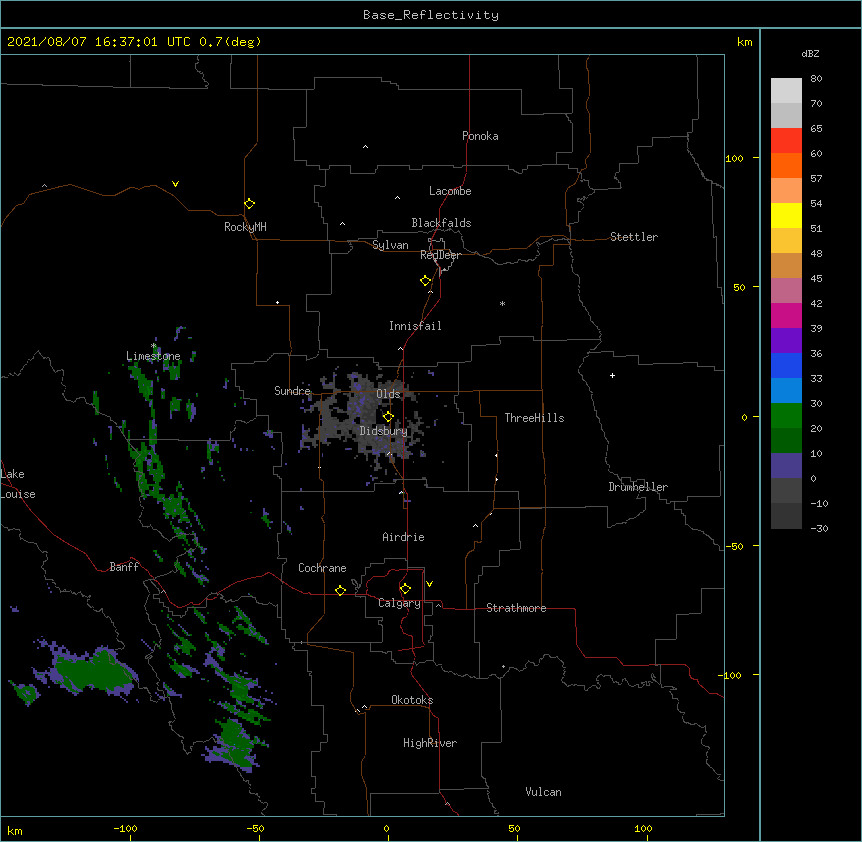
Task: Click the Lake Louise label
Action: 18,484
